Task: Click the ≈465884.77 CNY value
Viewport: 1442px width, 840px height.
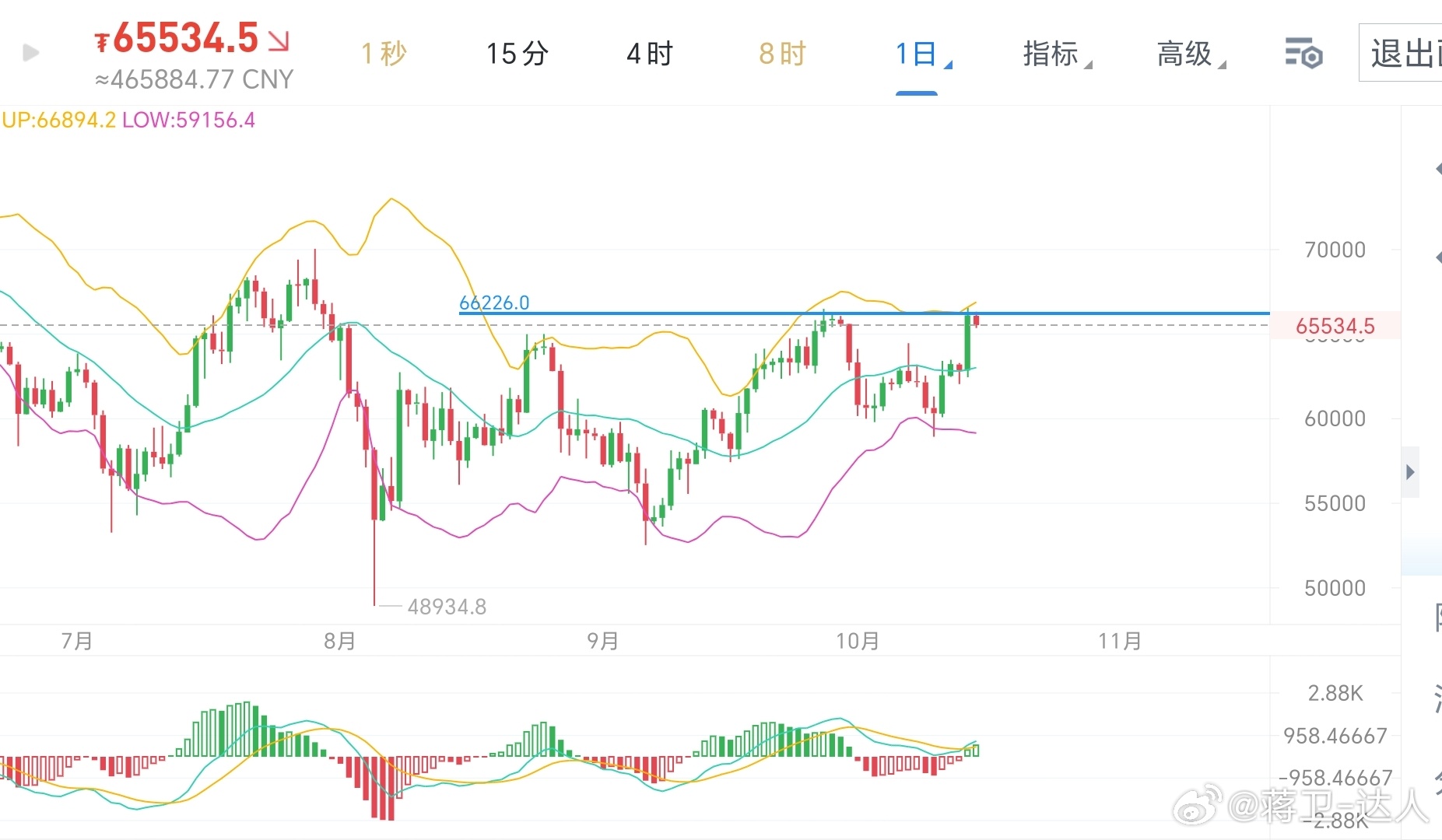Action: point(194,79)
